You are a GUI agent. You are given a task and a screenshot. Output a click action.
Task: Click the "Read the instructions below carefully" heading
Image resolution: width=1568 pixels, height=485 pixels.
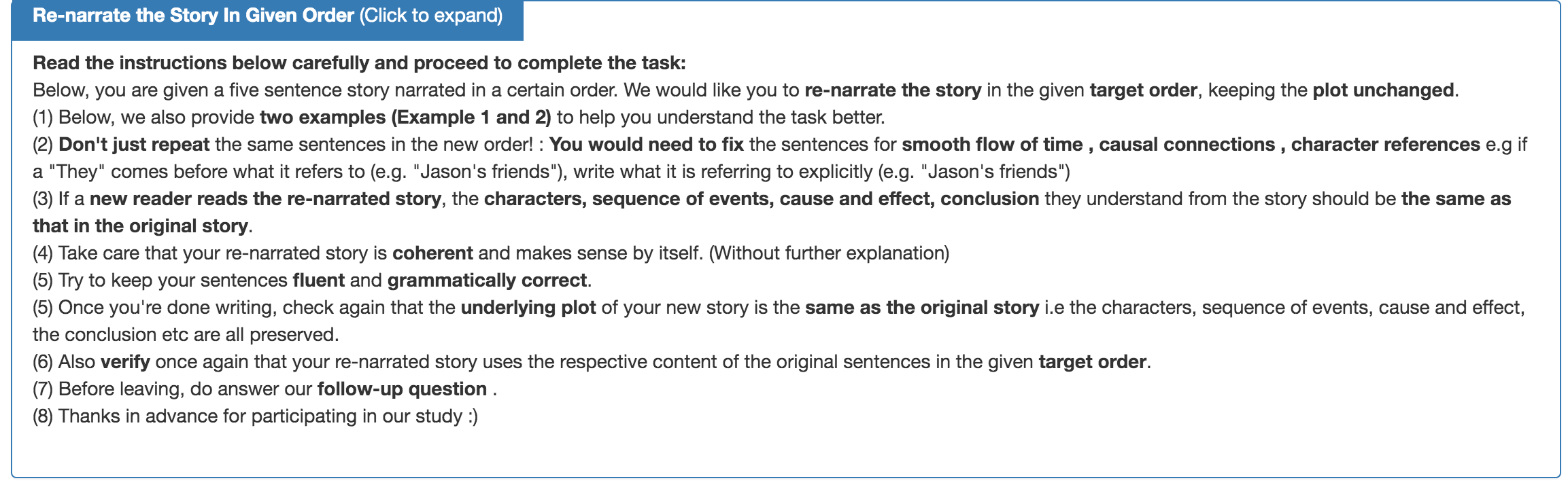359,63
